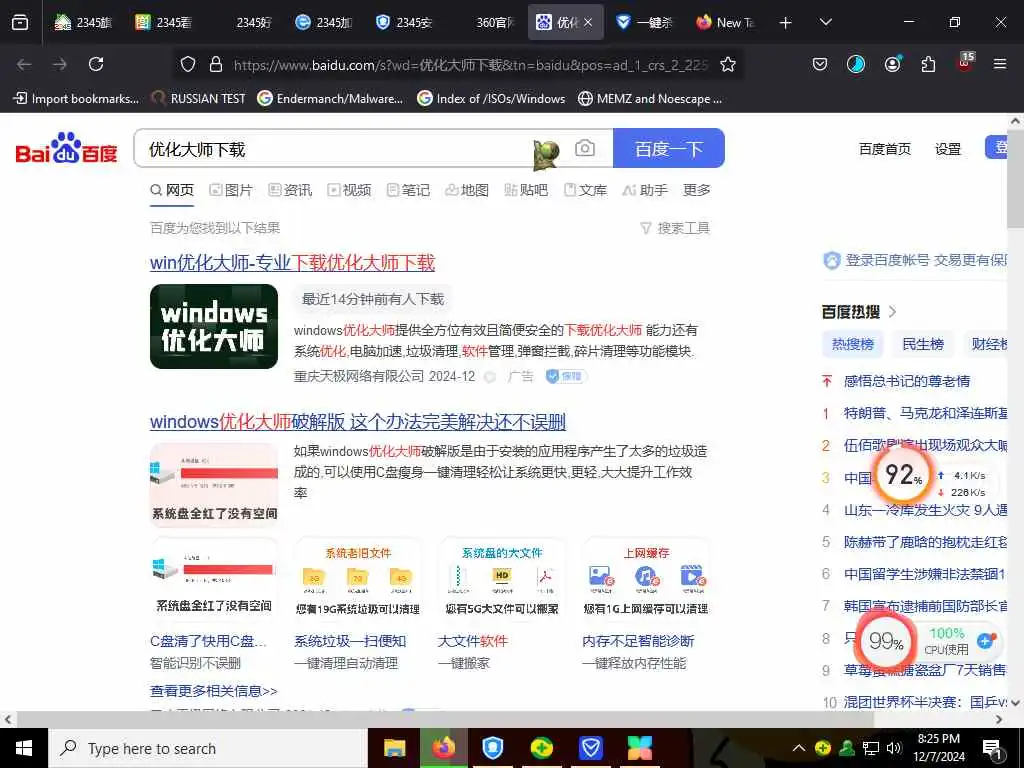Open 搜索工具 filter options
Viewport: 1024px width, 768px height.
675,228
